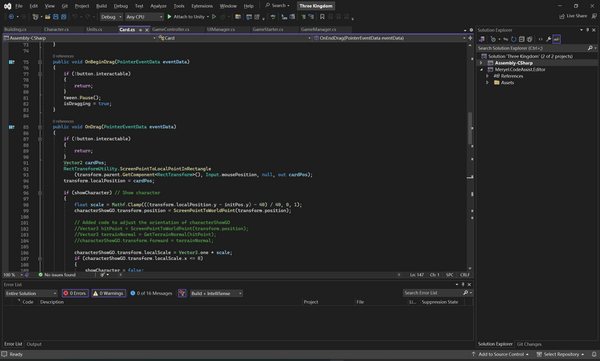Toggle the 0 Warnings filter button
600x361 pixels.
coord(109,293)
